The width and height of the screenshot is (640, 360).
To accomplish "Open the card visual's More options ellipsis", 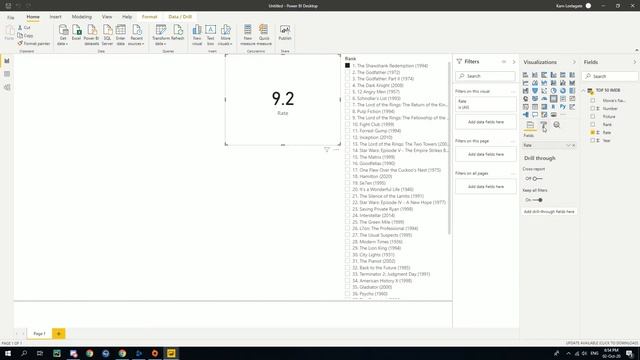I will click(x=336, y=150).
